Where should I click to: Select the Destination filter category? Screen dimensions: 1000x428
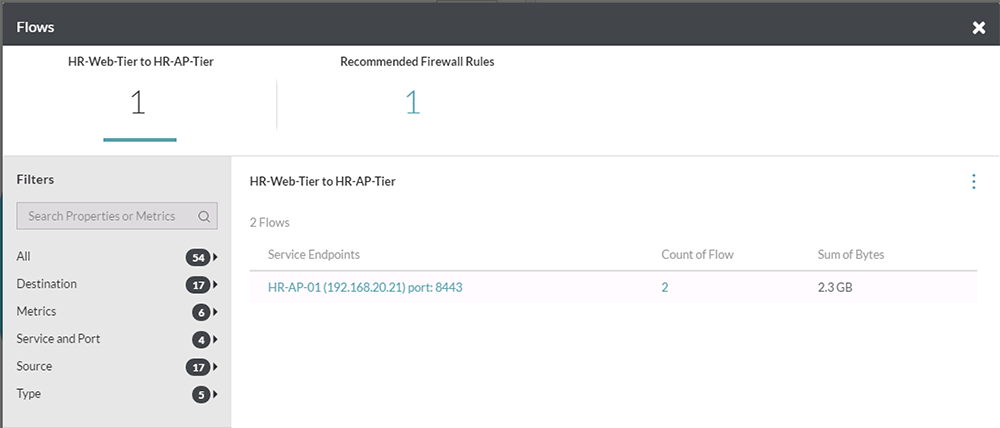pos(47,284)
